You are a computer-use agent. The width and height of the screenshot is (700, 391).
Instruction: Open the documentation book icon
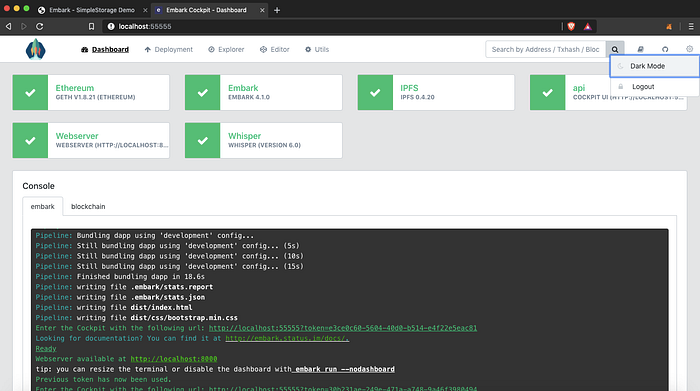640,50
